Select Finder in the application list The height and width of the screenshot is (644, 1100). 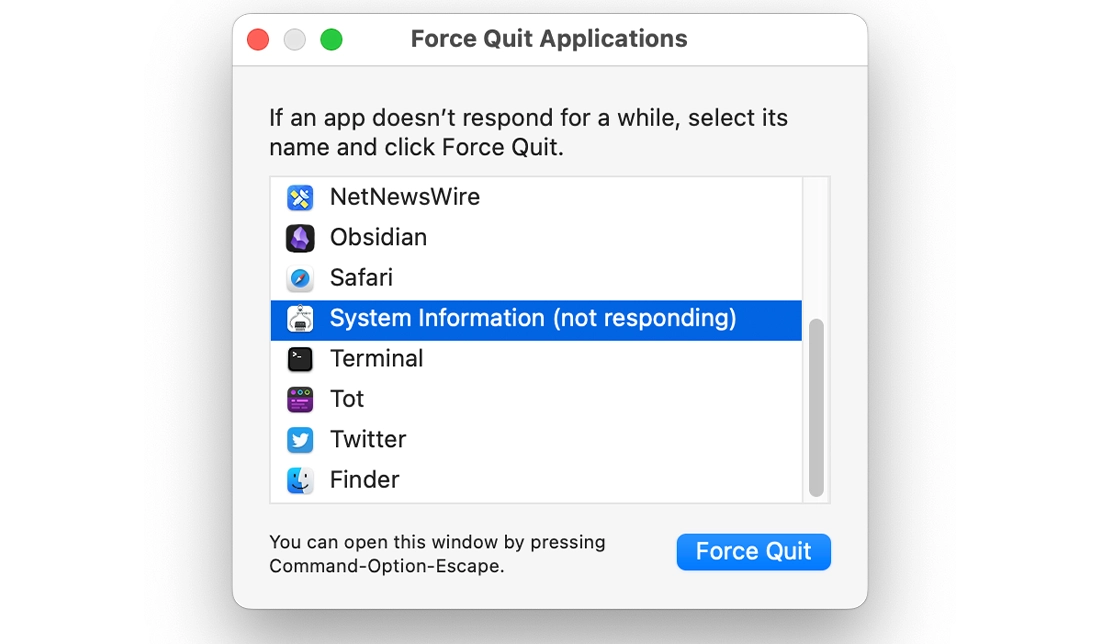pos(450,479)
